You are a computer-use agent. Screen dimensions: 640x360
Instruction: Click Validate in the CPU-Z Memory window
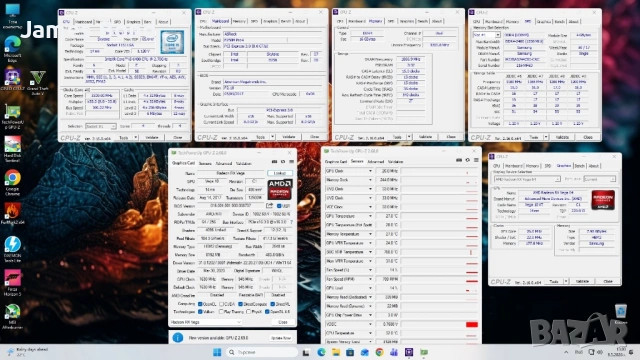tap(425, 137)
